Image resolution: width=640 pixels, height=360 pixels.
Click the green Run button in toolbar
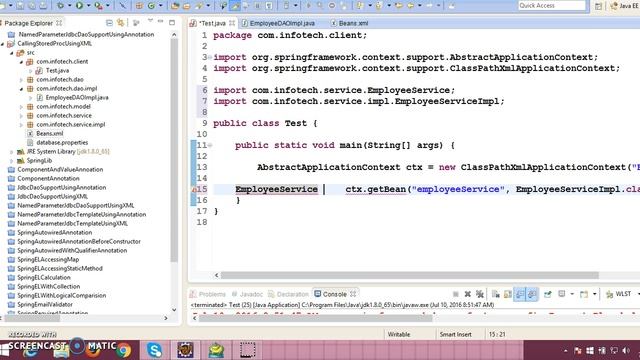79,6
